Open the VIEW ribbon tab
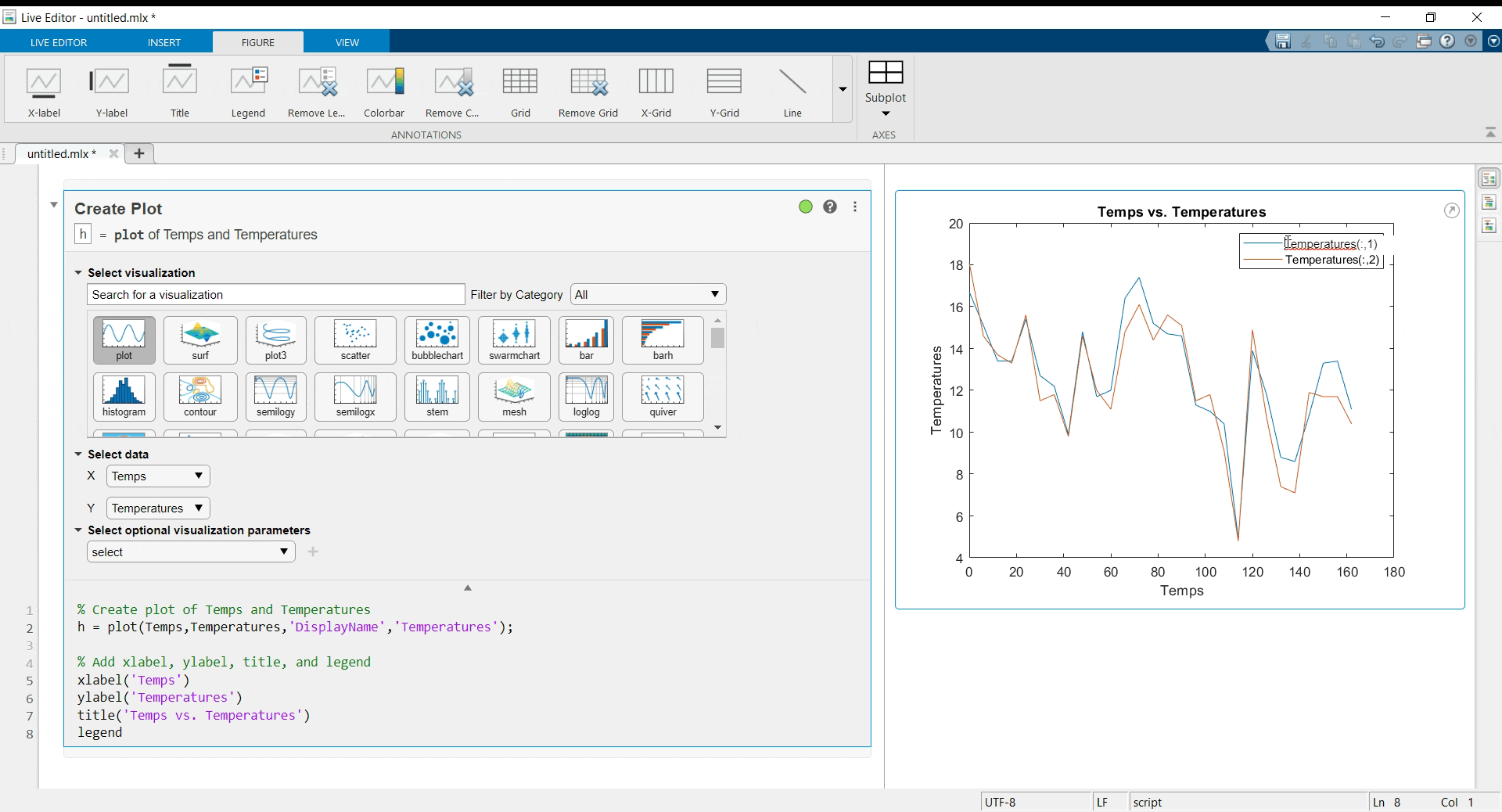Image resolution: width=1502 pixels, height=812 pixels. 347,42
